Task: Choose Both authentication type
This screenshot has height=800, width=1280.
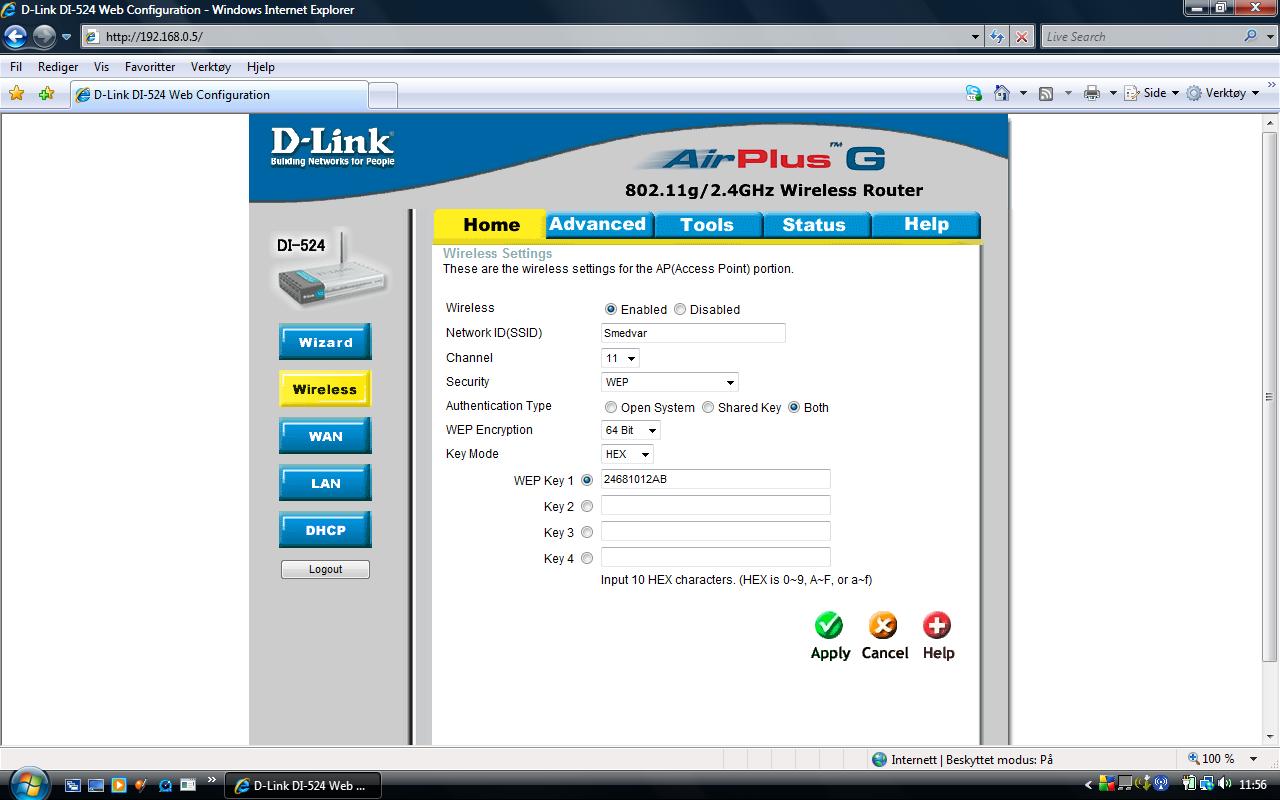Action: [794, 408]
